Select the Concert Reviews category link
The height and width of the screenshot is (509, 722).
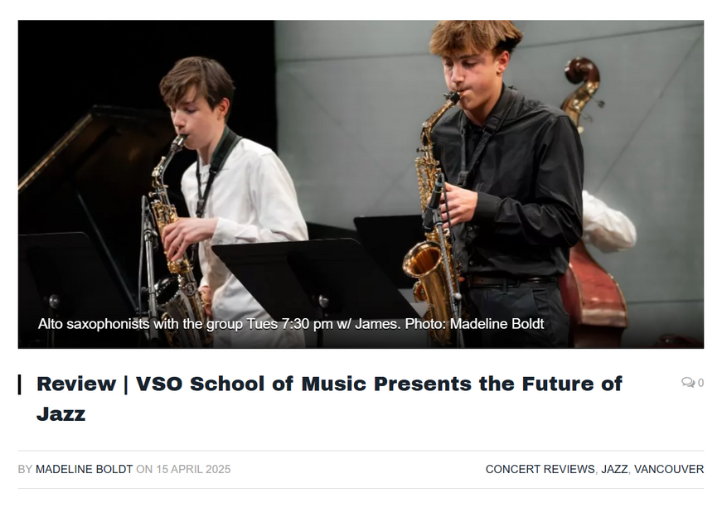click(x=540, y=469)
